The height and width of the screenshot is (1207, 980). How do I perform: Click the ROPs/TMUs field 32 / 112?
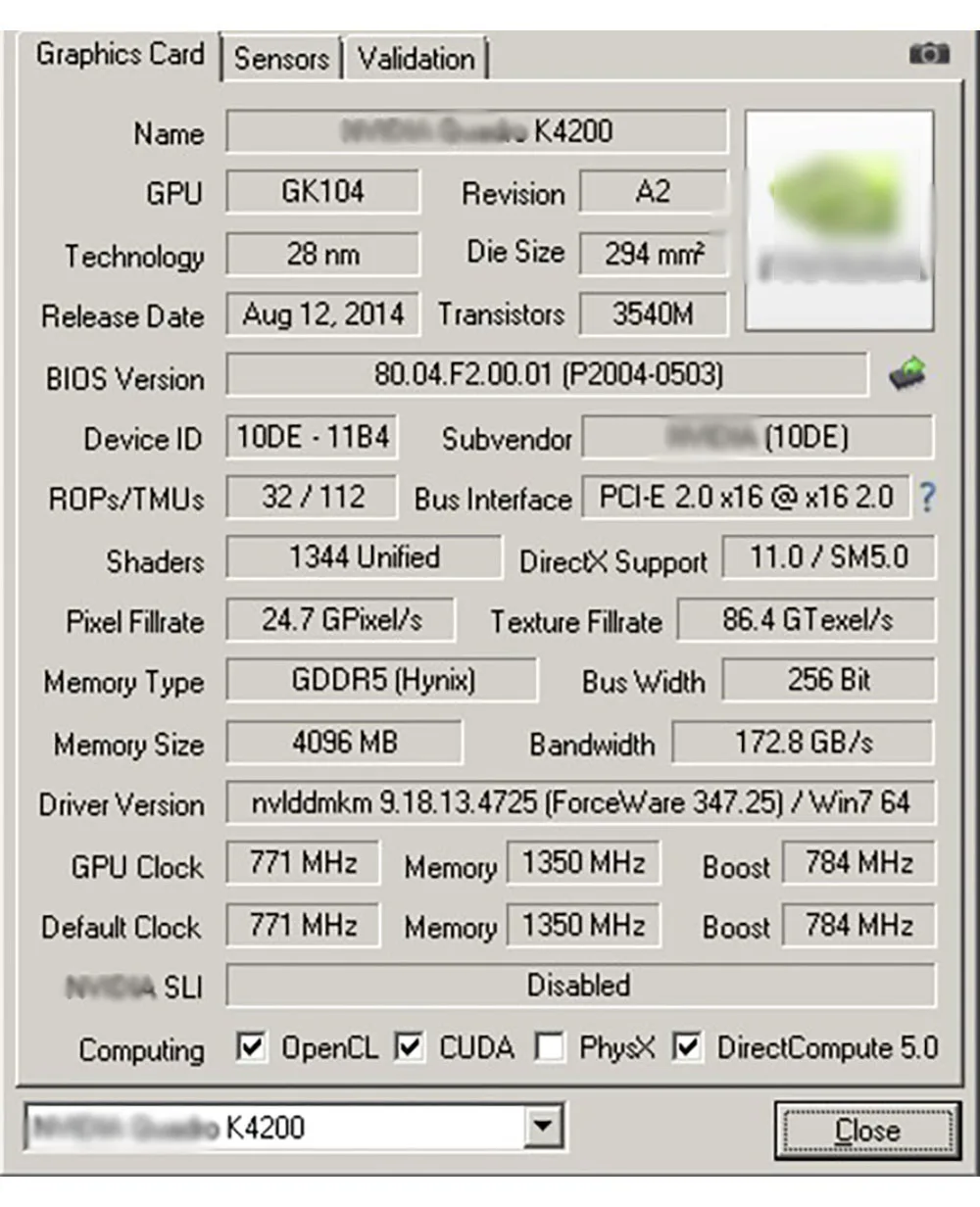[x=312, y=497]
